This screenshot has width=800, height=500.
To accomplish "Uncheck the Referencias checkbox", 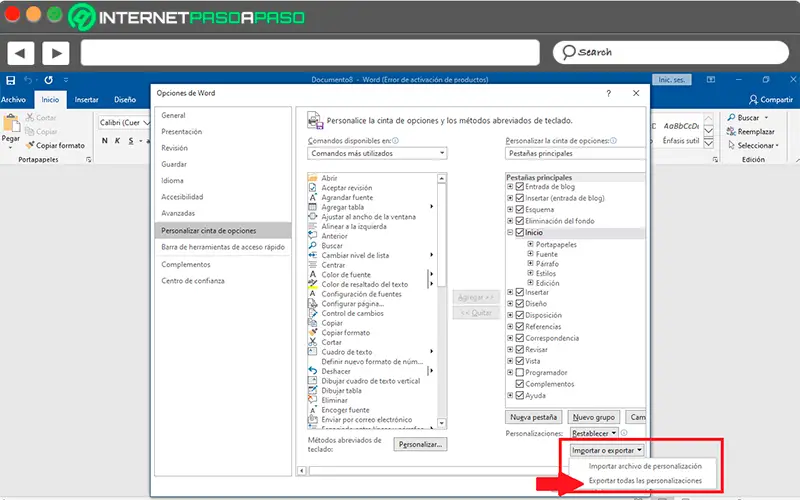I will [520, 327].
